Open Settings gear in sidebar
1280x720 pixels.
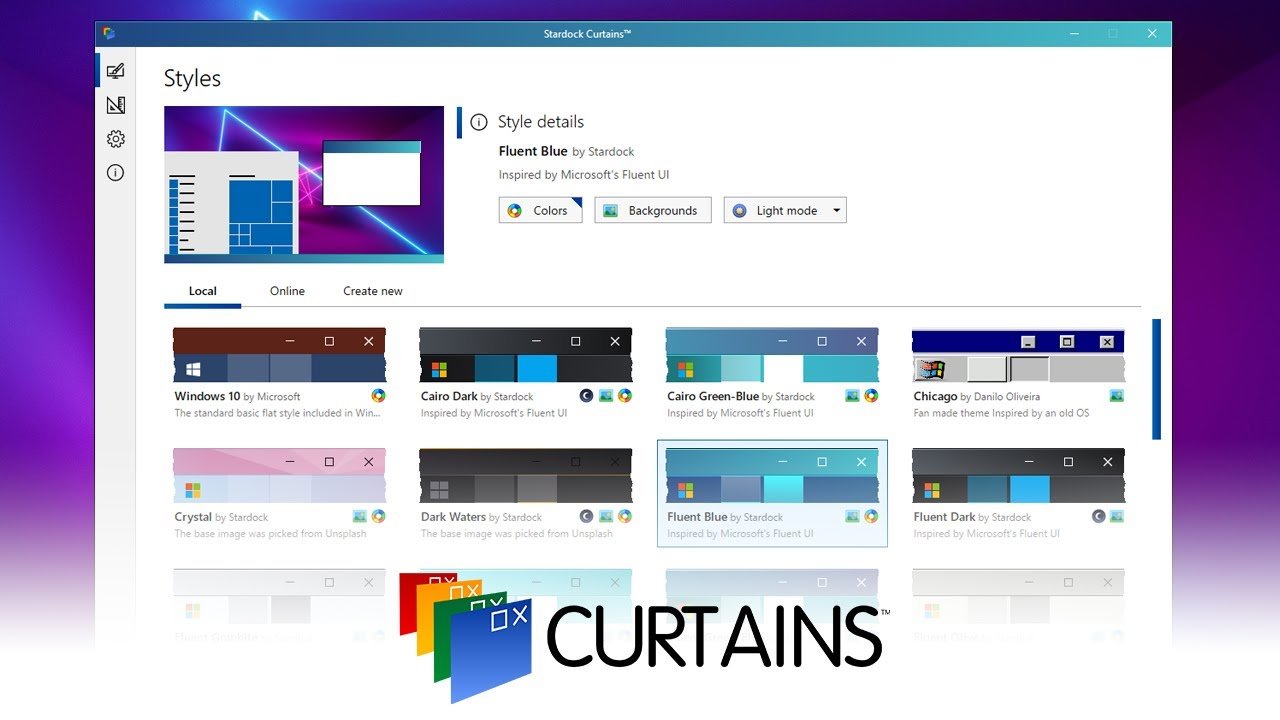point(115,139)
